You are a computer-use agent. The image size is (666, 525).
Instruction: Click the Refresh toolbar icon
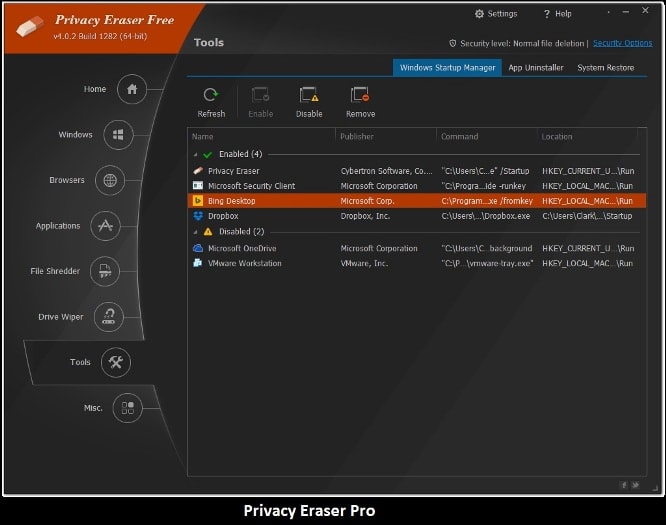(211, 95)
